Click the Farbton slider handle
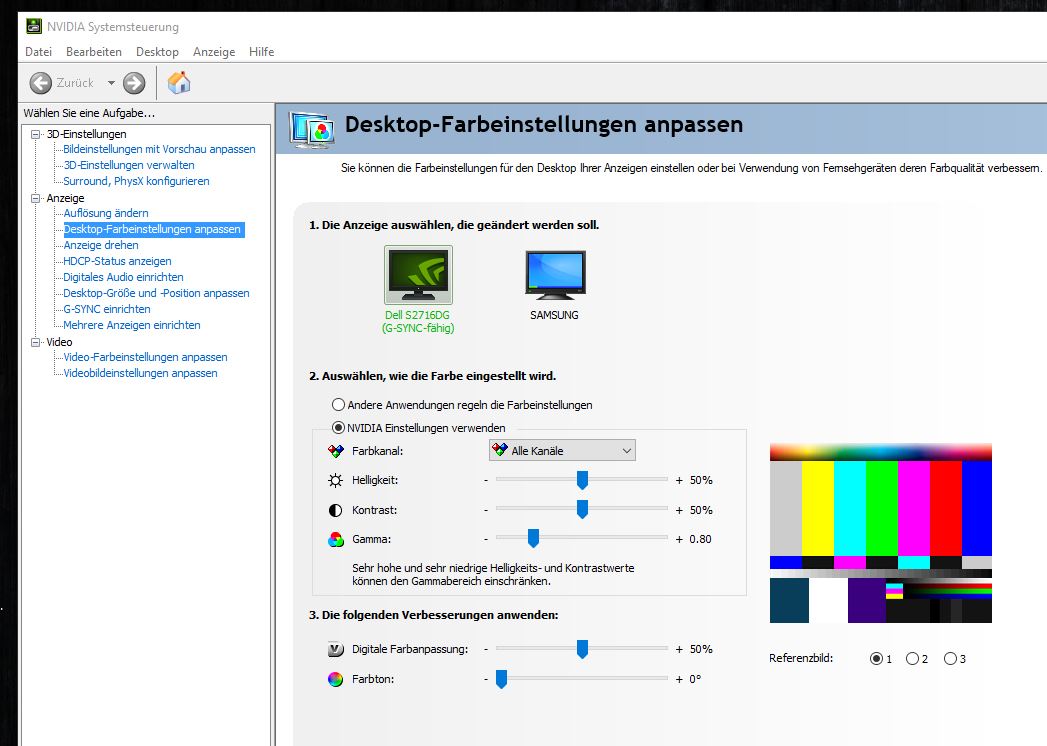1047x746 pixels. pos(501,679)
